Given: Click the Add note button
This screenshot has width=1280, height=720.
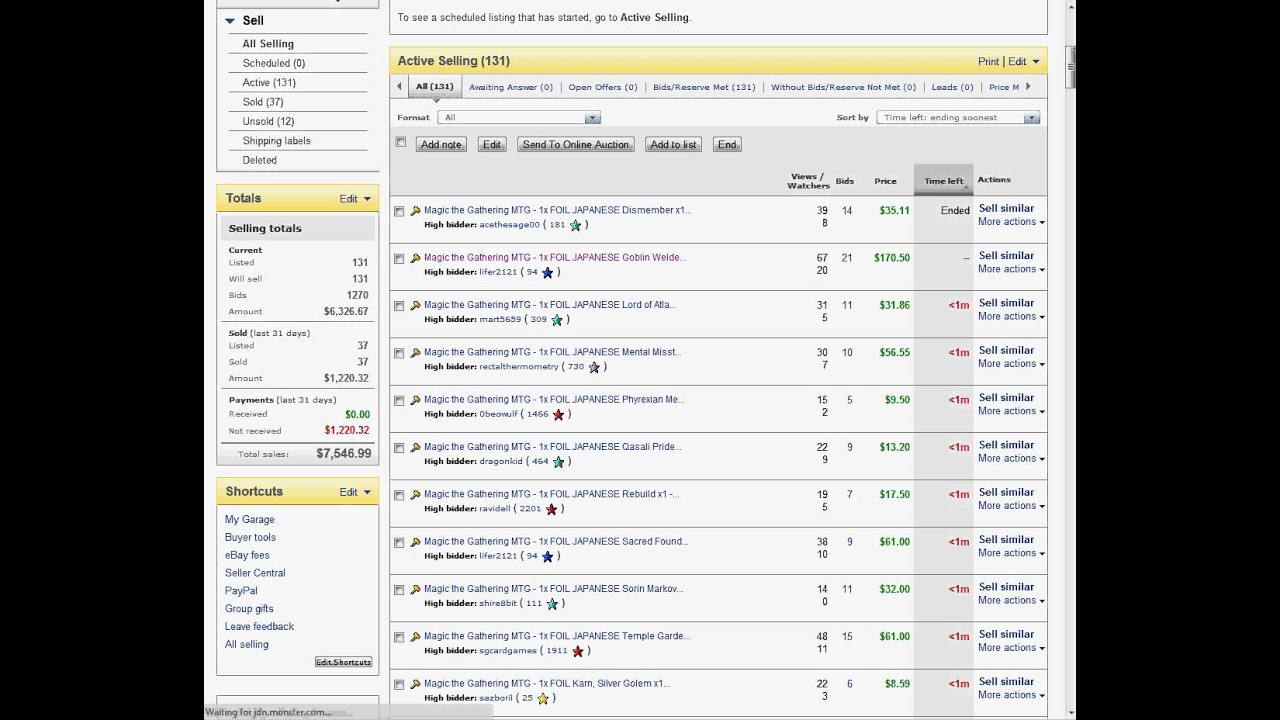Looking at the screenshot, I should click(441, 145).
